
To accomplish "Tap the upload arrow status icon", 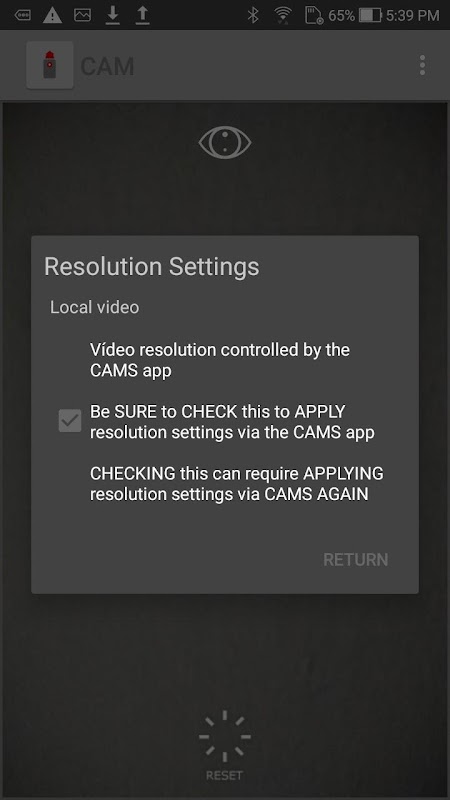I will [142, 15].
